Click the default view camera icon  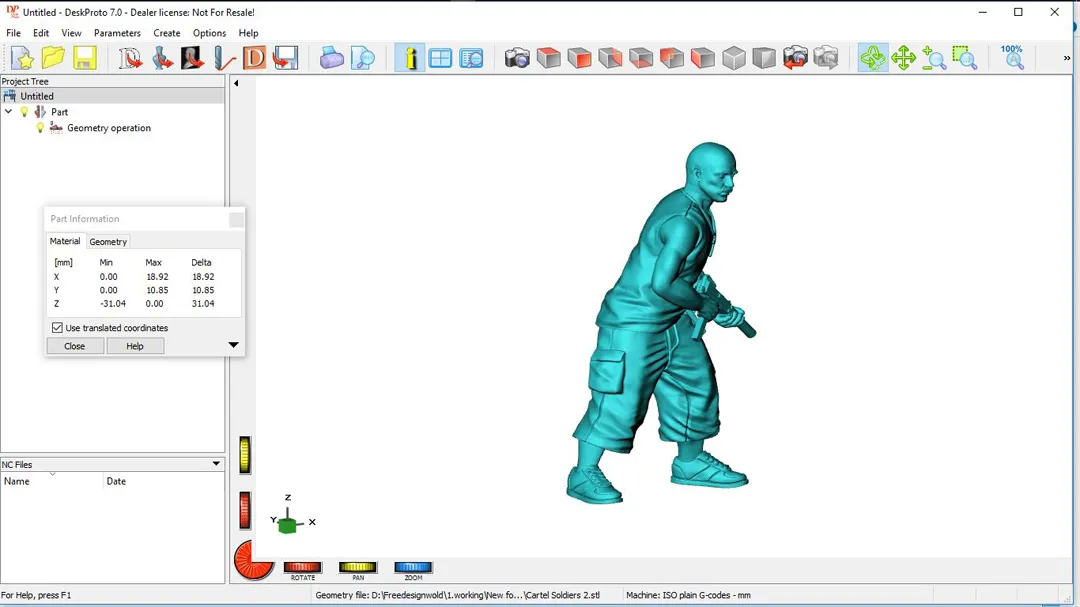(517, 58)
